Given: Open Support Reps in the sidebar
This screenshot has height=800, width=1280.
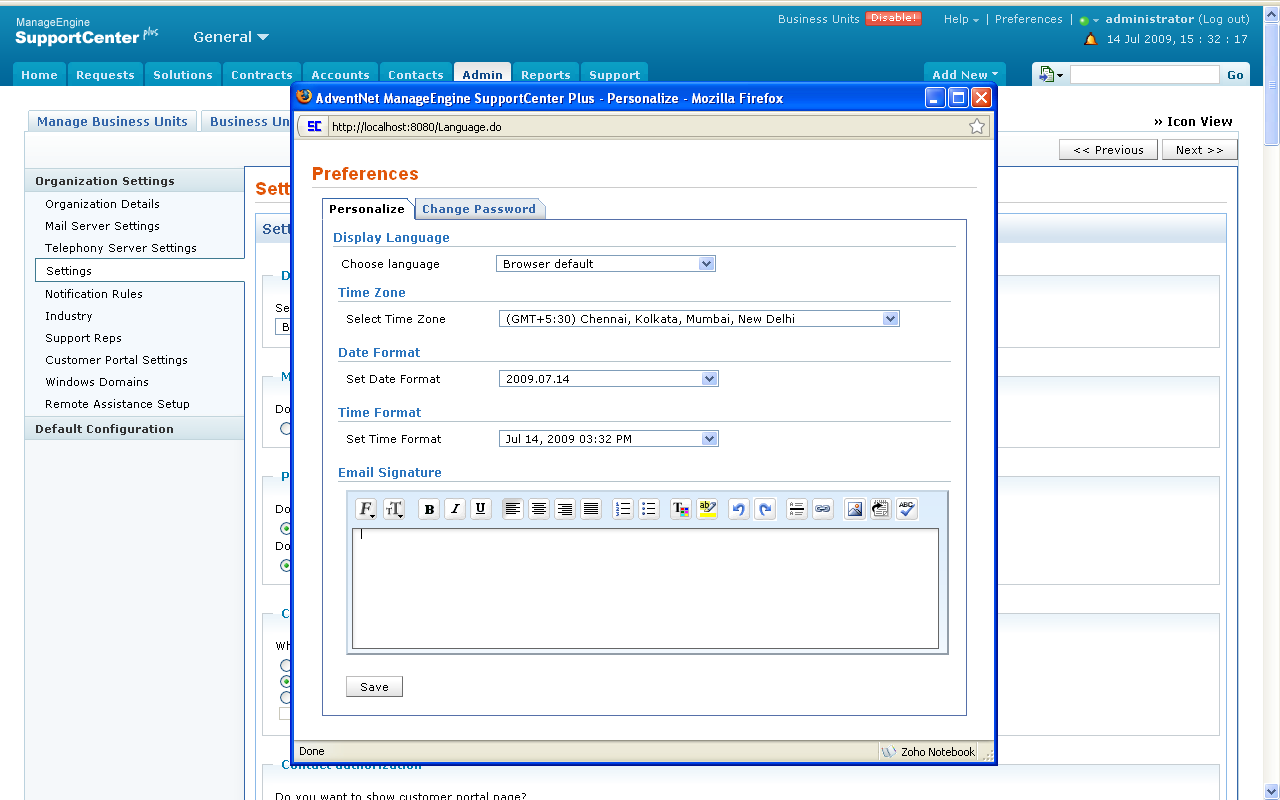Looking at the screenshot, I should pyautogui.click(x=83, y=338).
